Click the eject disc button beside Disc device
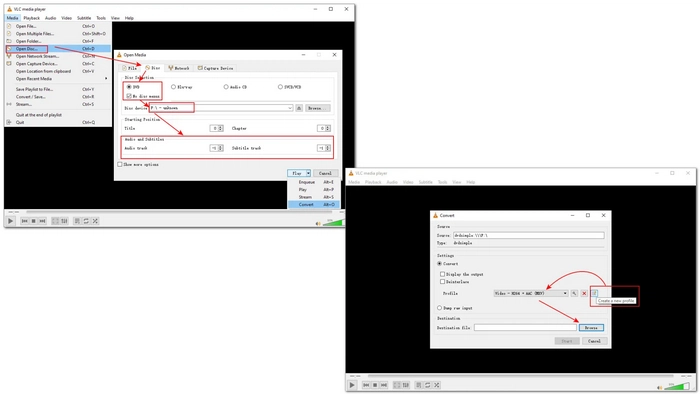The height and width of the screenshot is (394, 700). coord(299,108)
